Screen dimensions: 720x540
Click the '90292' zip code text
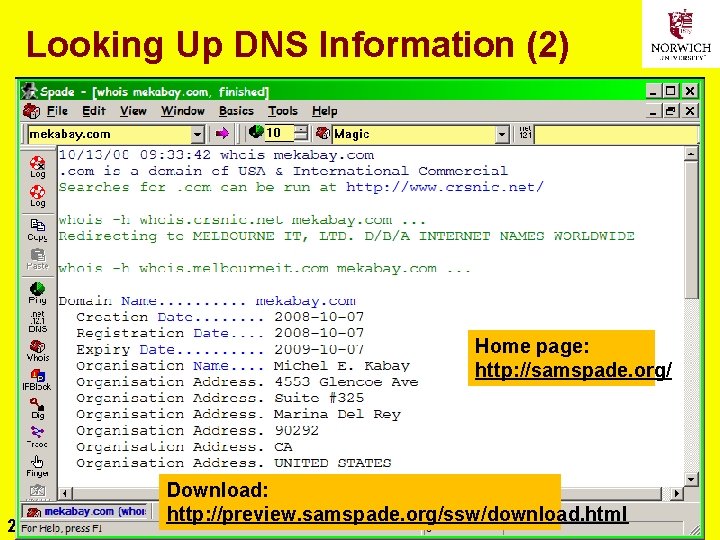pyautogui.click(x=296, y=431)
